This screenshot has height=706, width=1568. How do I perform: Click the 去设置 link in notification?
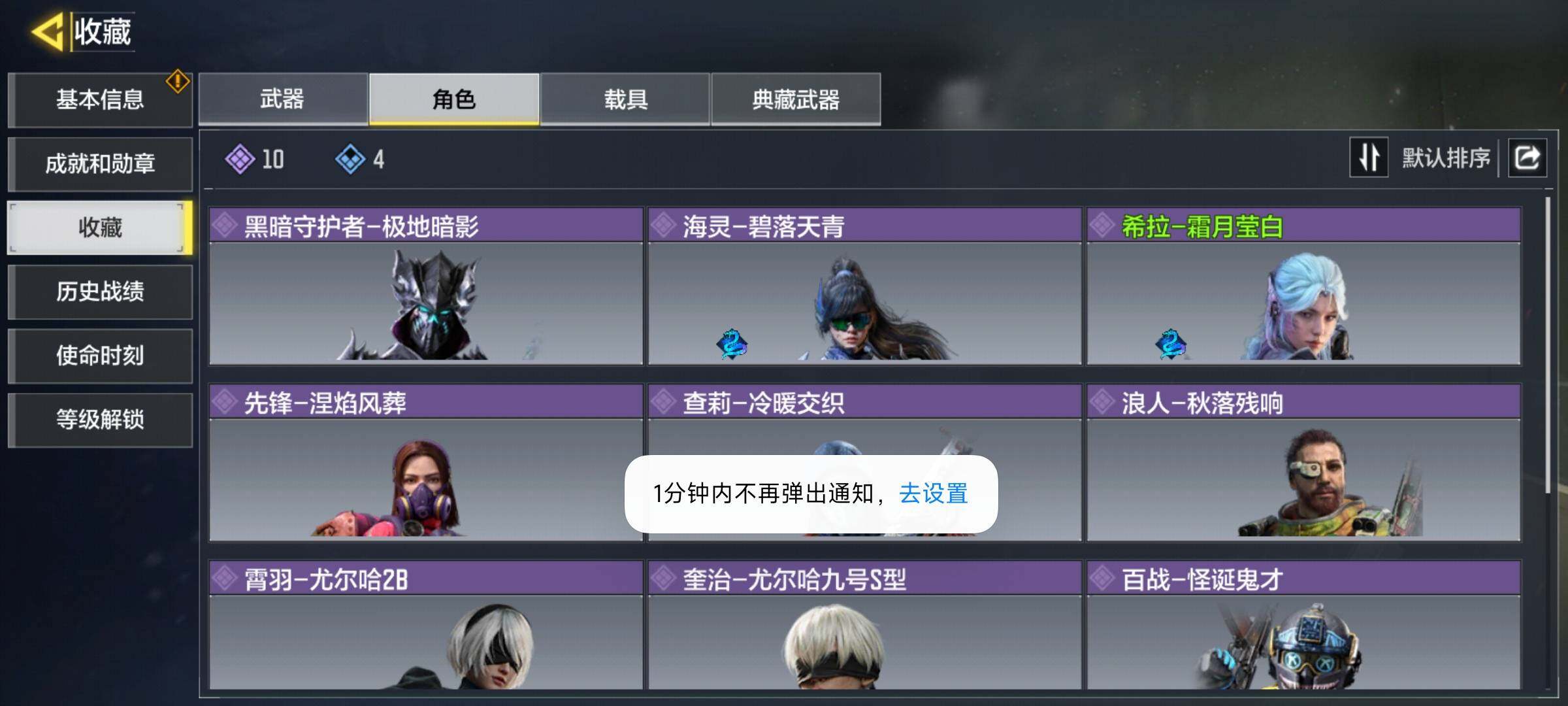pyautogui.click(x=934, y=494)
